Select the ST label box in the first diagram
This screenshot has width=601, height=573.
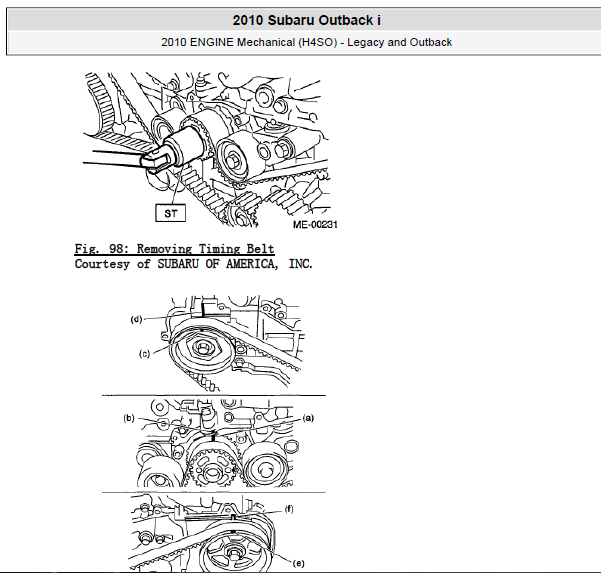tap(171, 213)
